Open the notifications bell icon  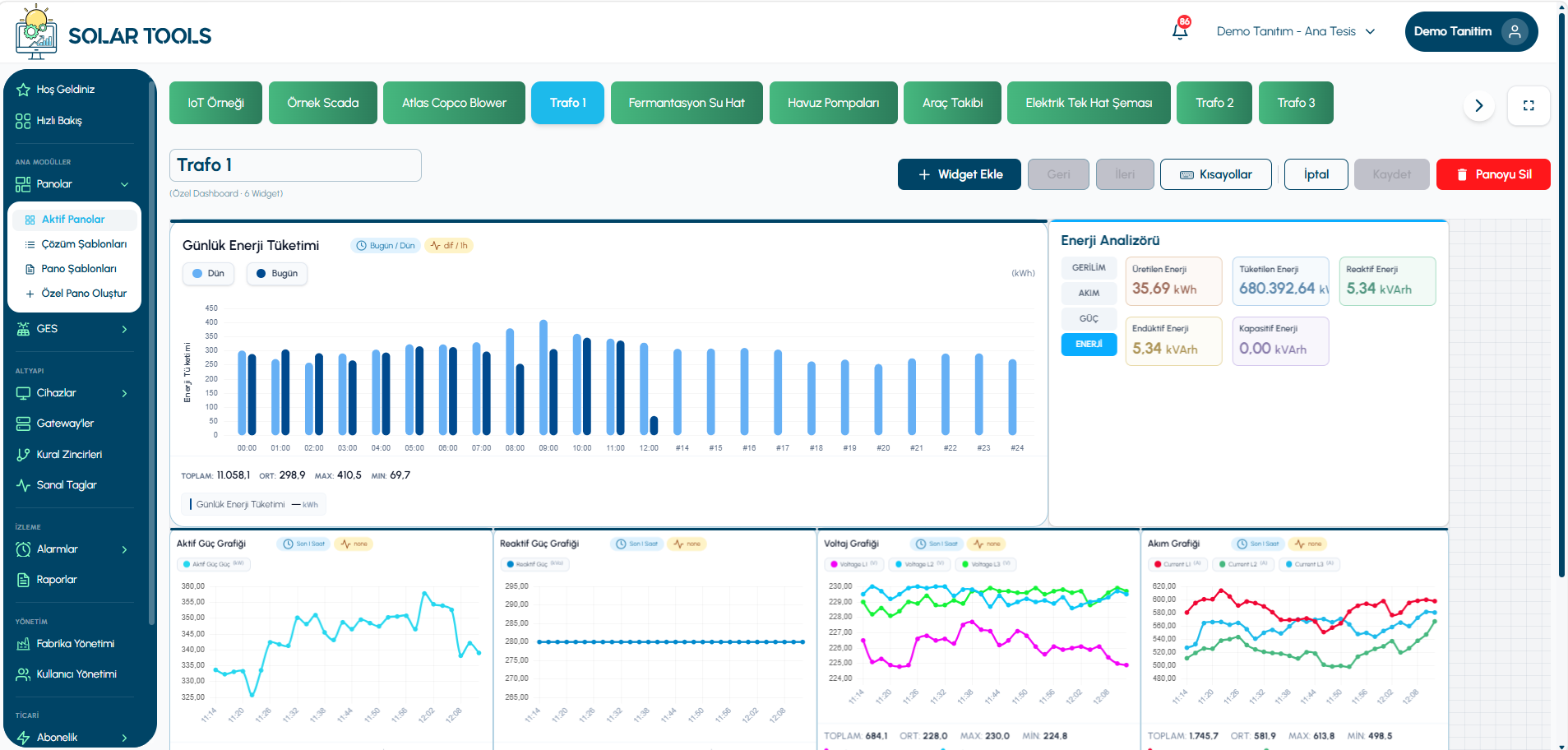click(x=1180, y=30)
